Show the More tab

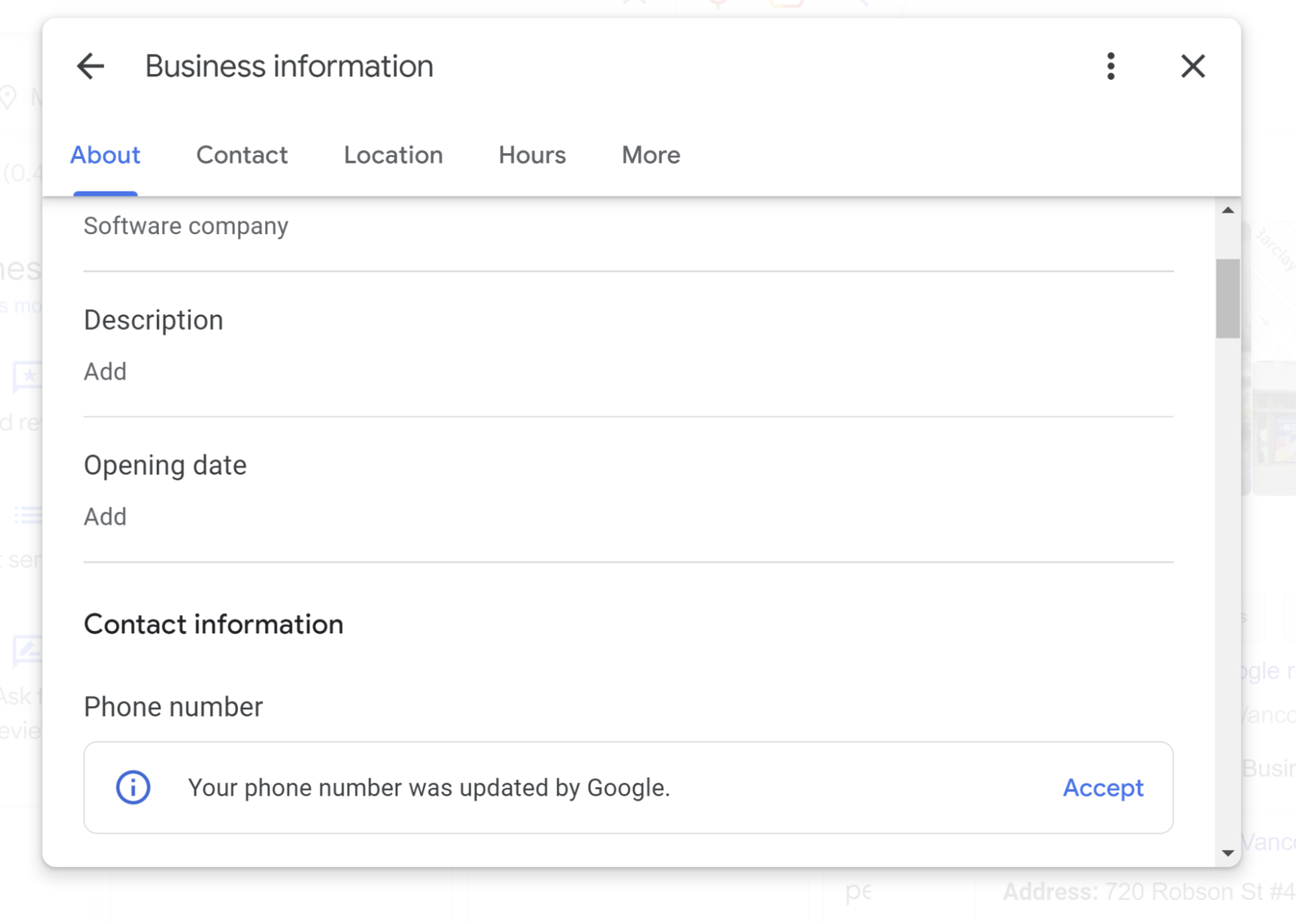[x=651, y=155]
